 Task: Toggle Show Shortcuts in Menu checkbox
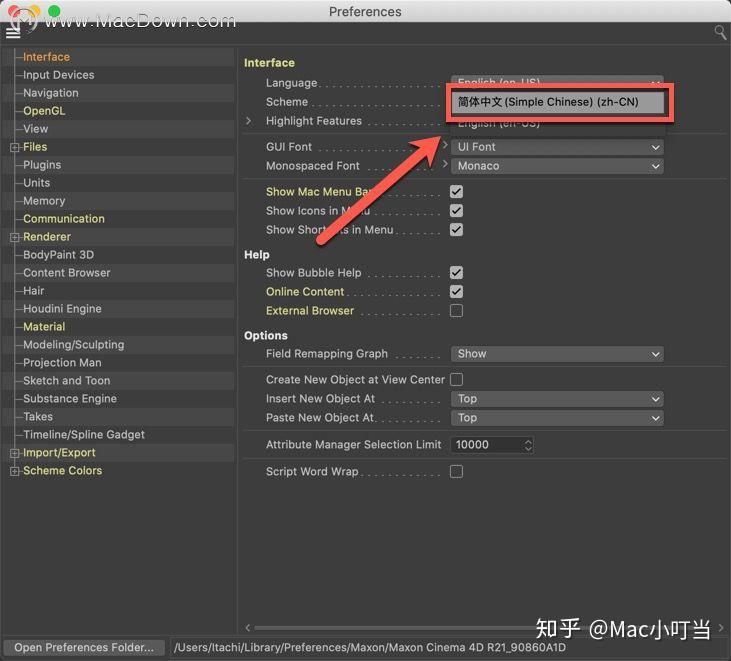[456, 230]
